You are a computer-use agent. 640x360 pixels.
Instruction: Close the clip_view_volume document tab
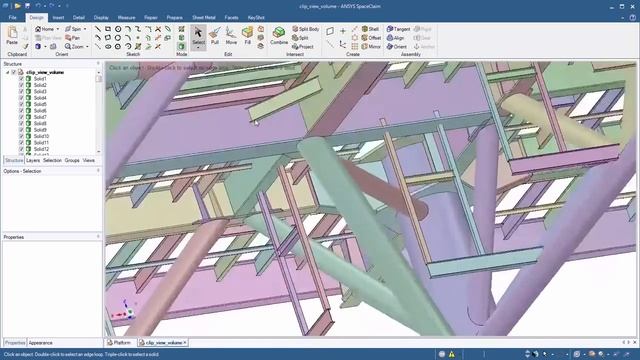click(x=185, y=343)
